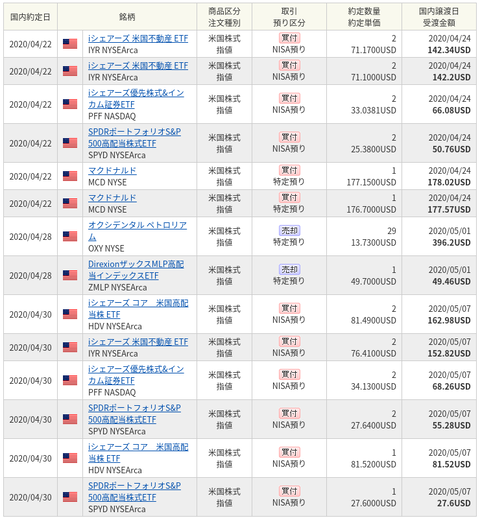Click the 売却 badge in the ZMLP row
Image resolution: width=480 pixels, height=518 pixels.
click(289, 269)
